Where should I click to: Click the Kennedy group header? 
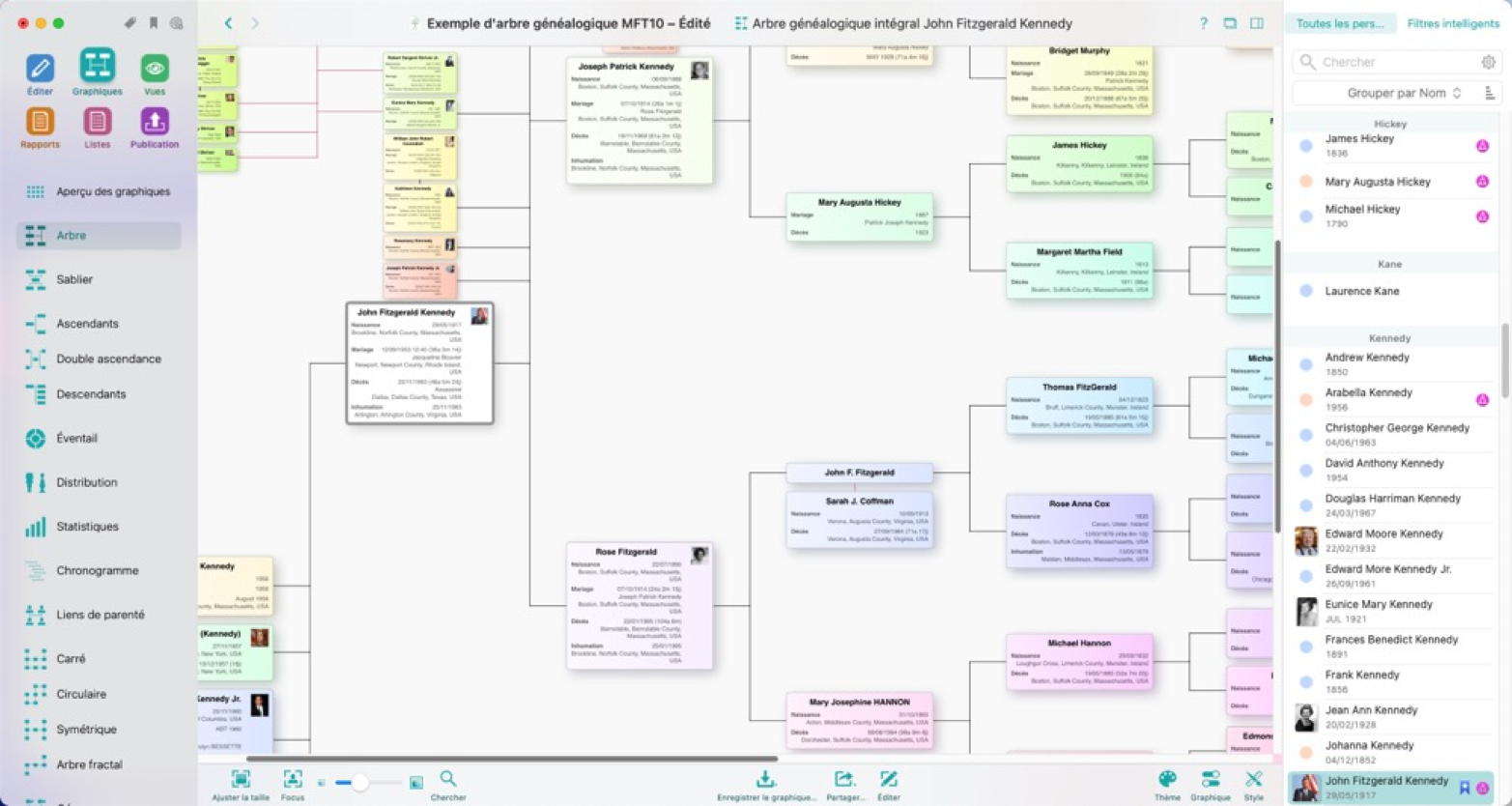tap(1390, 338)
